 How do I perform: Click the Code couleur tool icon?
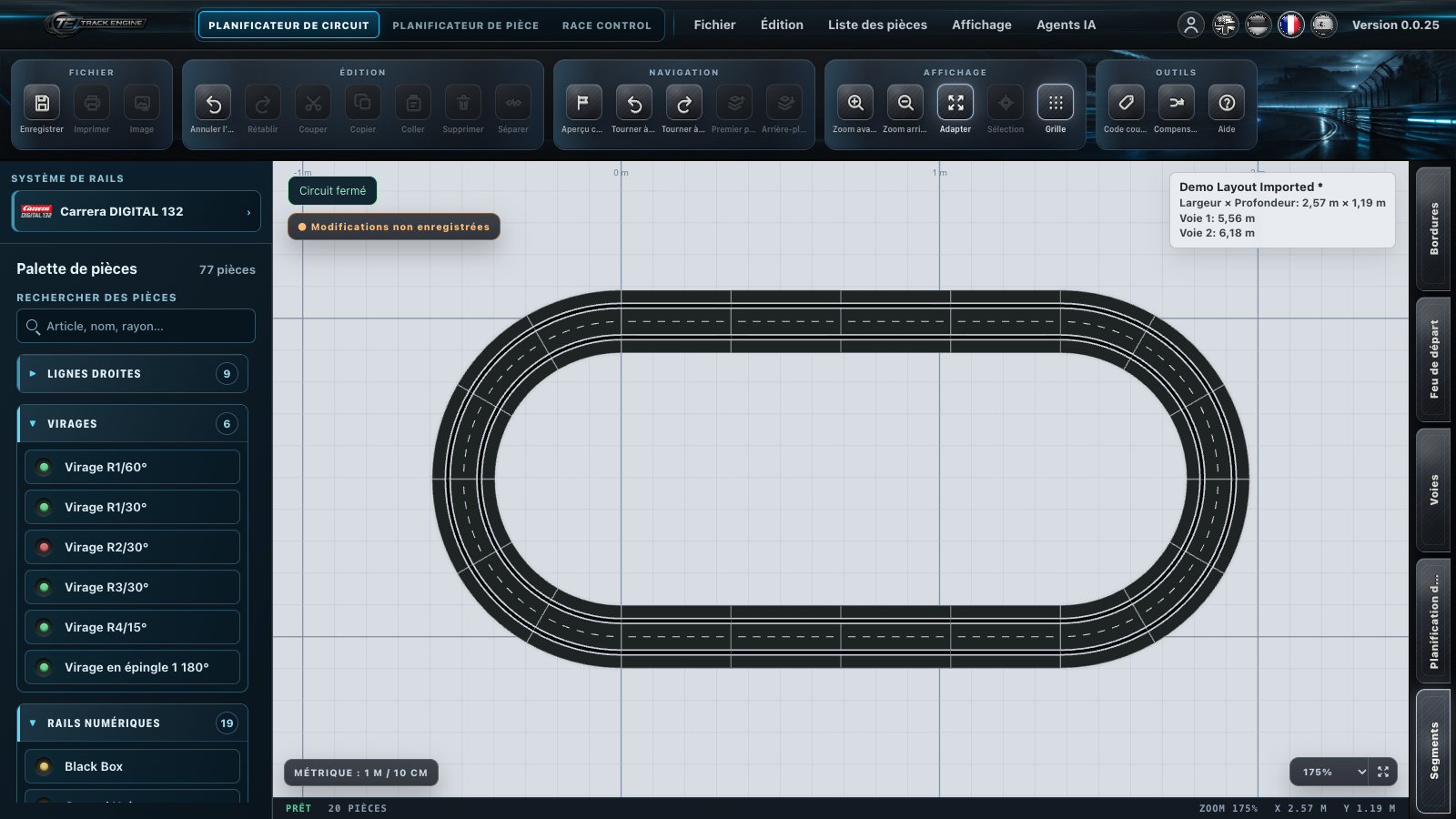click(x=1127, y=103)
